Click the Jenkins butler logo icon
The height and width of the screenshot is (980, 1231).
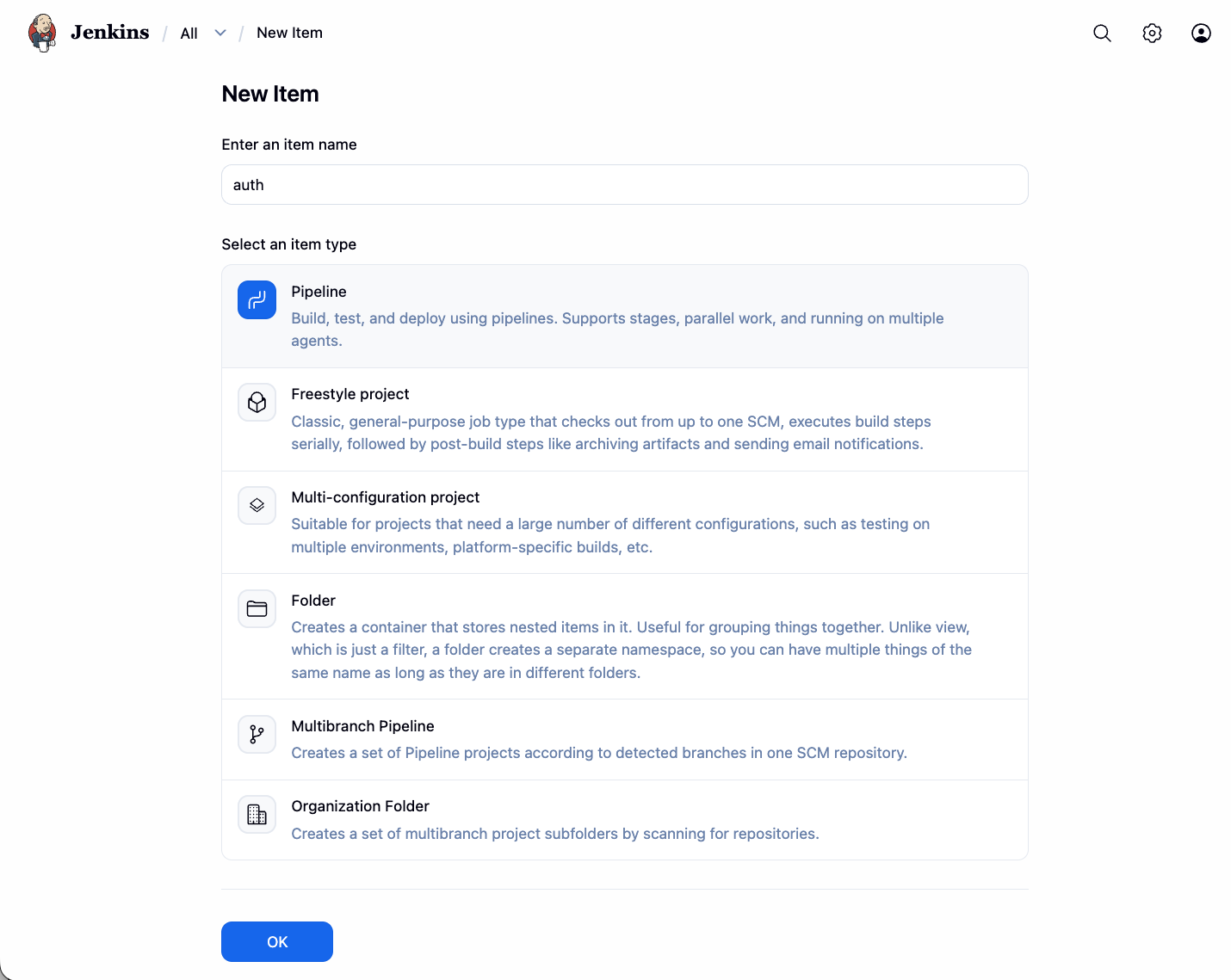[x=42, y=33]
